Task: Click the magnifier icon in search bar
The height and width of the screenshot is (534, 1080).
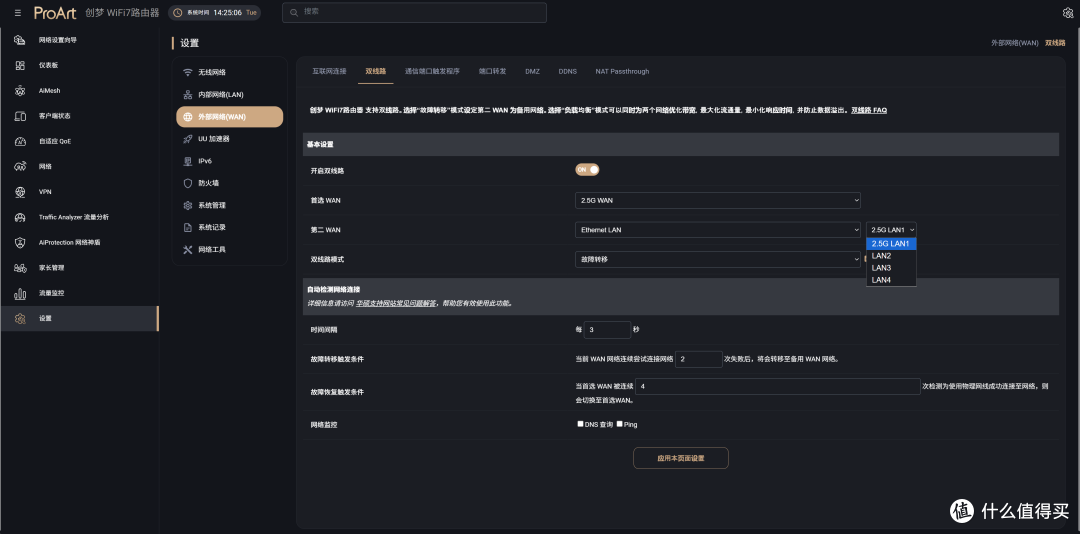Action: pyautogui.click(x=295, y=12)
